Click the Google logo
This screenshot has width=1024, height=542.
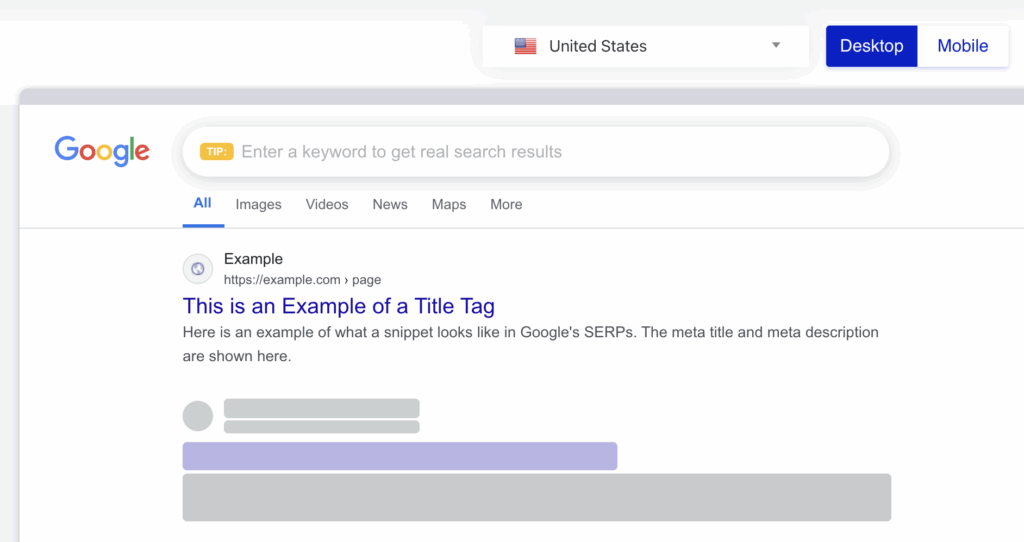pos(102,151)
